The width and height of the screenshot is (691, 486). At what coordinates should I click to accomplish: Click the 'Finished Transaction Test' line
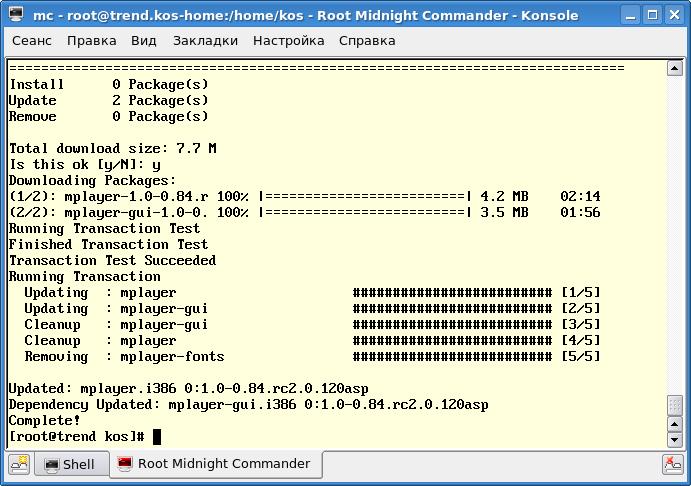click(x=108, y=245)
